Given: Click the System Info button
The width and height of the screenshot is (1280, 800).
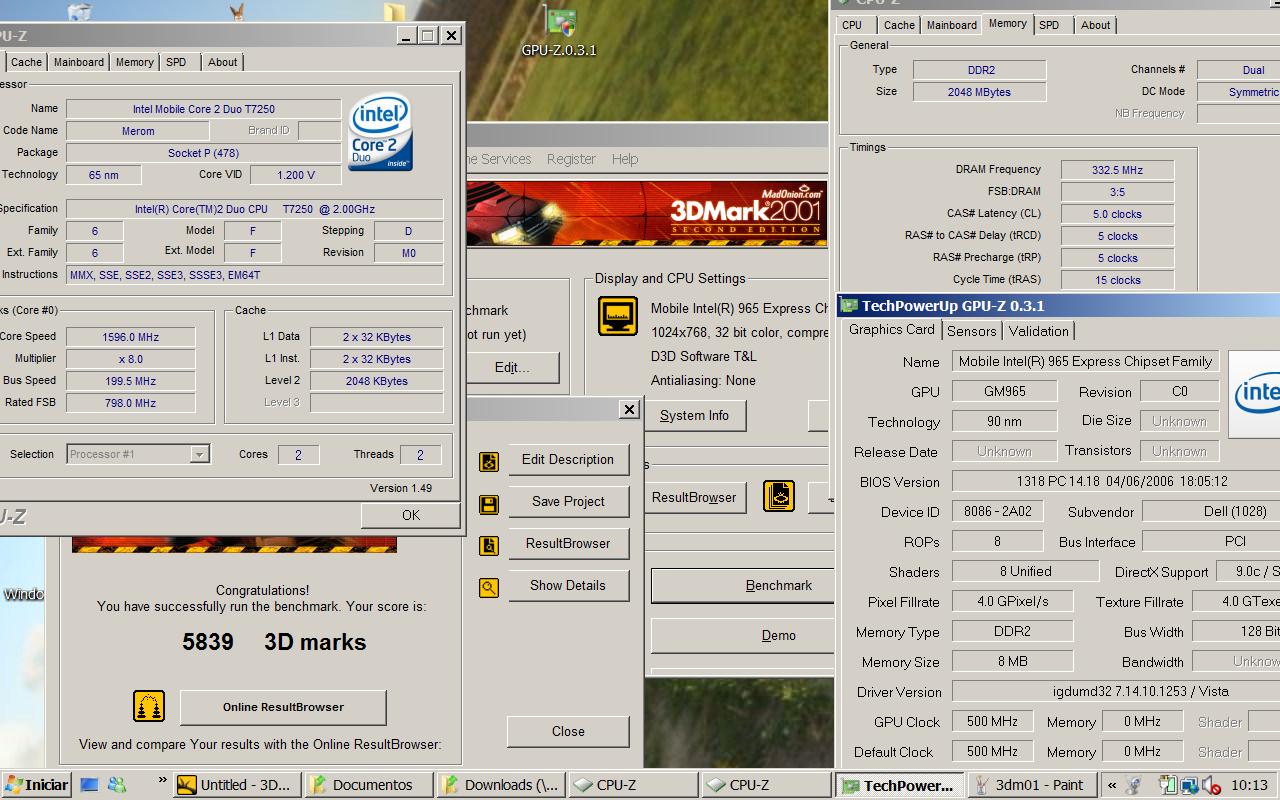Looking at the screenshot, I should [694, 416].
